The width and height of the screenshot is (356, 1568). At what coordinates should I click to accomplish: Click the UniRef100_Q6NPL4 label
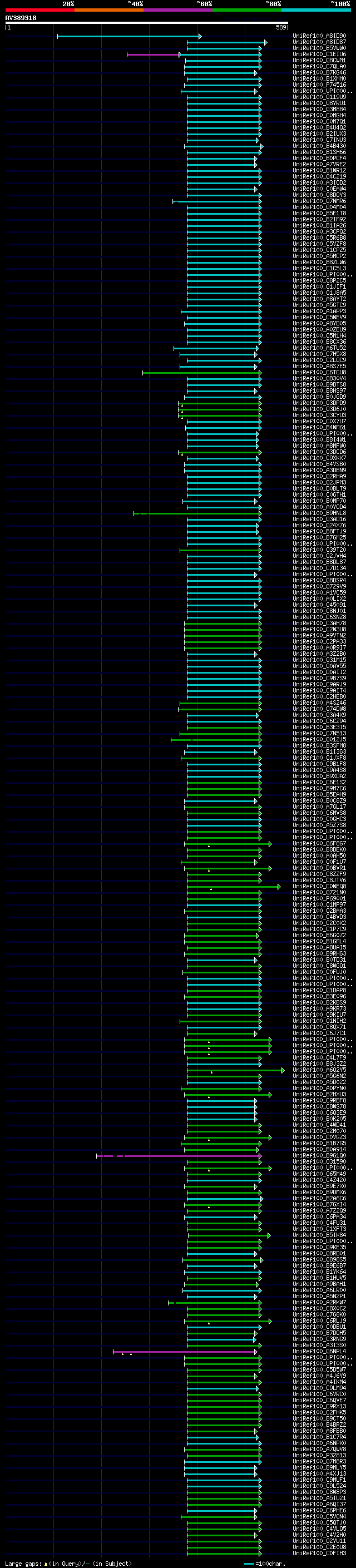(x=319, y=1351)
